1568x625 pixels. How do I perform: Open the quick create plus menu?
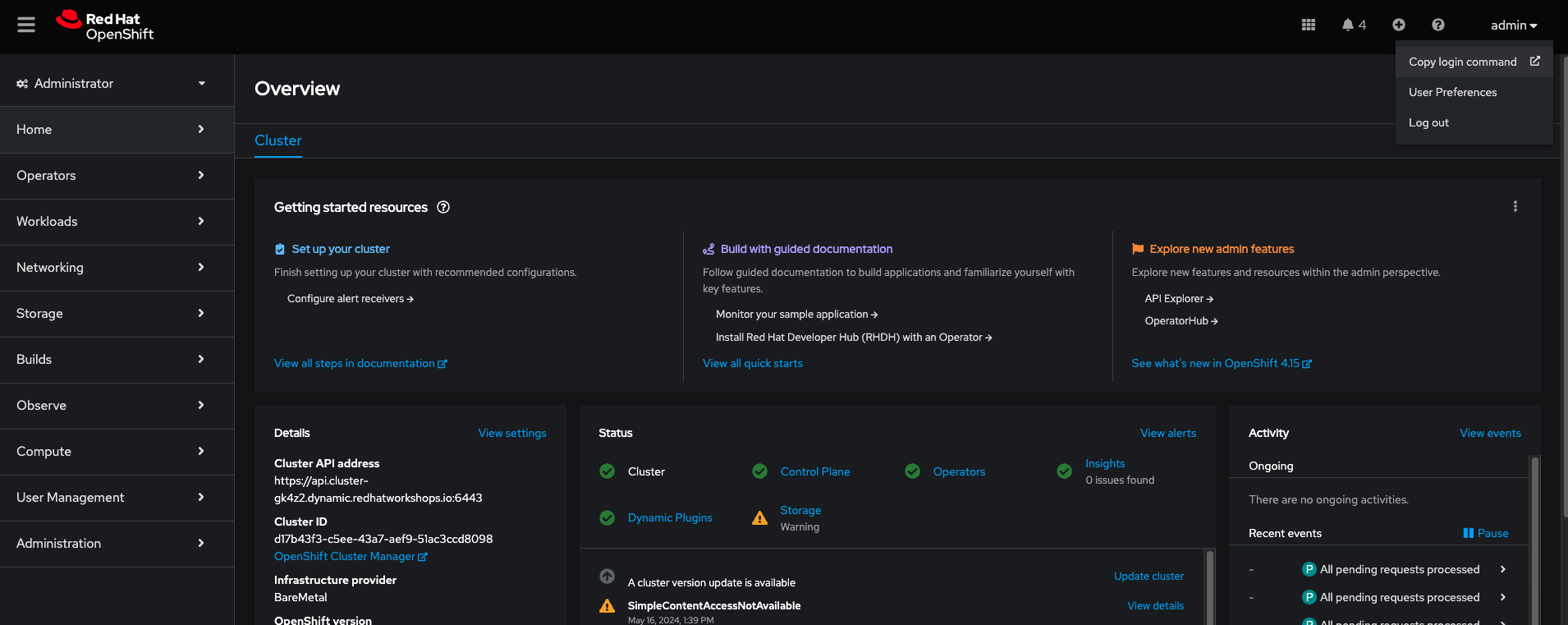pyautogui.click(x=1399, y=25)
